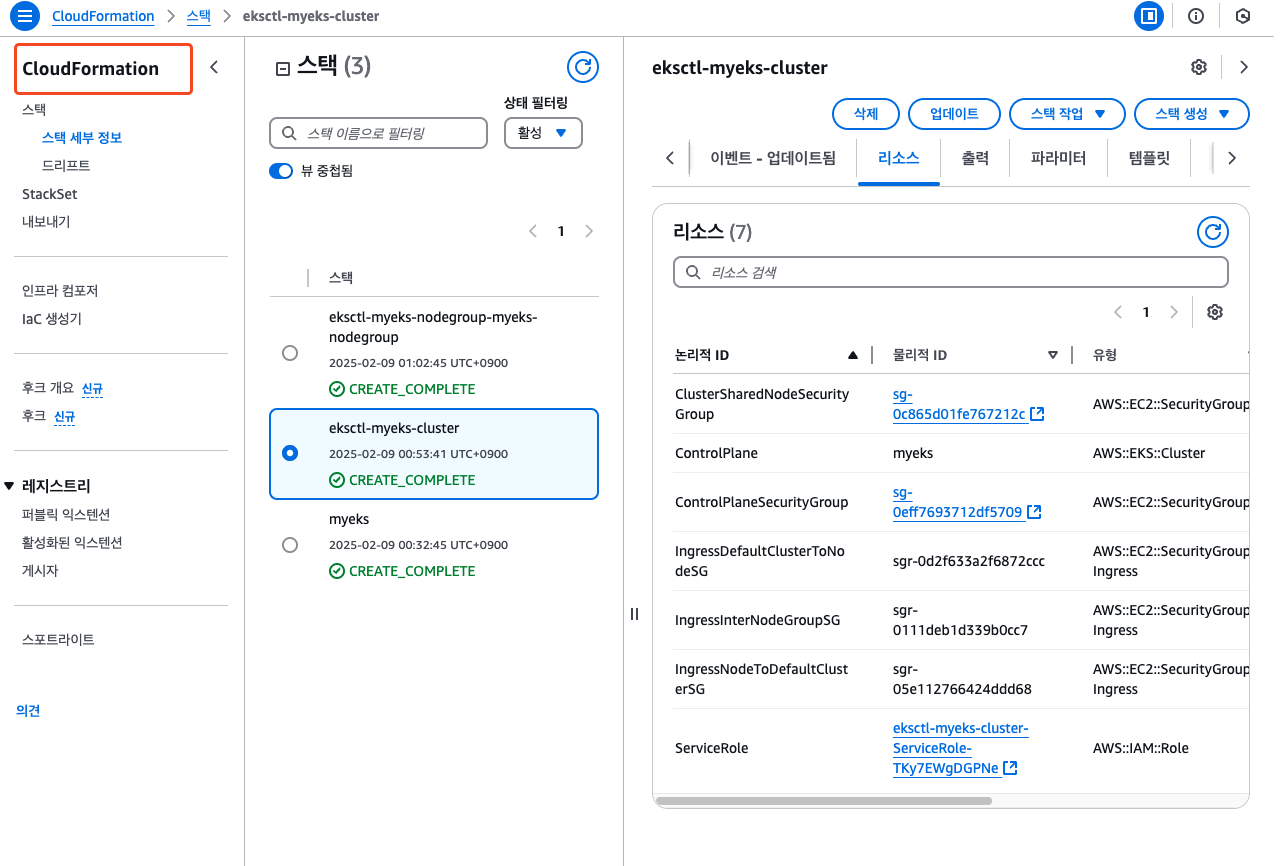Screen dimensions: 1280x866
Task: Open IaC 생성기 in sidebar
Action: (x=52, y=319)
